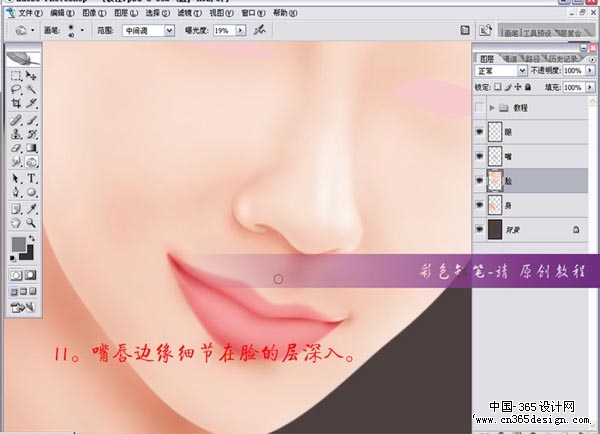The width and height of the screenshot is (600, 434).
Task: Select the Magic Wand tool
Action: coord(31,90)
